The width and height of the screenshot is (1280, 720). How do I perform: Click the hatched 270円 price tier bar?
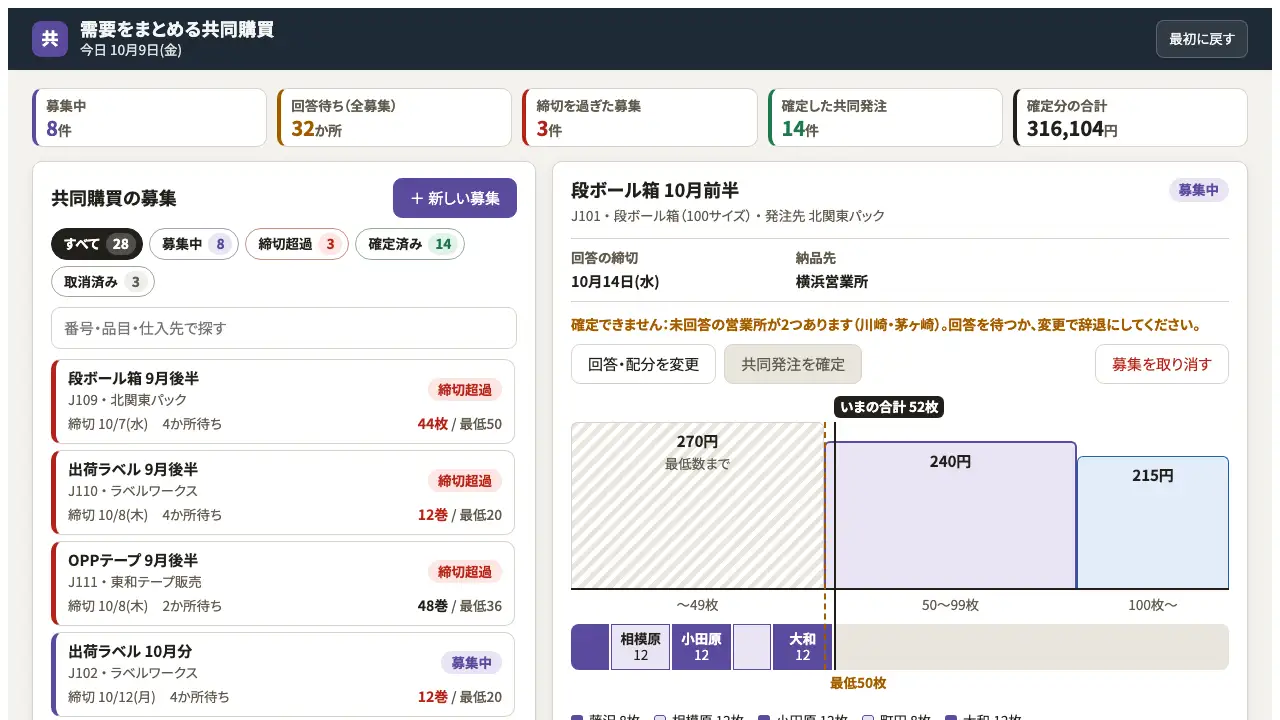click(x=697, y=505)
